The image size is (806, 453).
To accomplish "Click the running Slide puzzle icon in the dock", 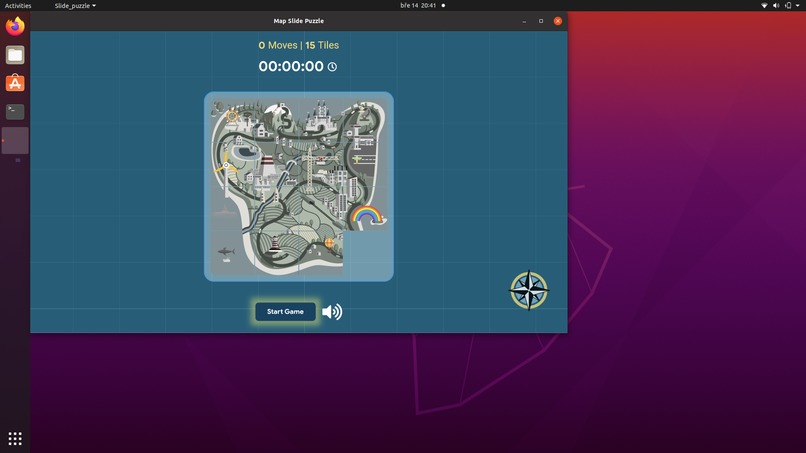I will [x=15, y=141].
